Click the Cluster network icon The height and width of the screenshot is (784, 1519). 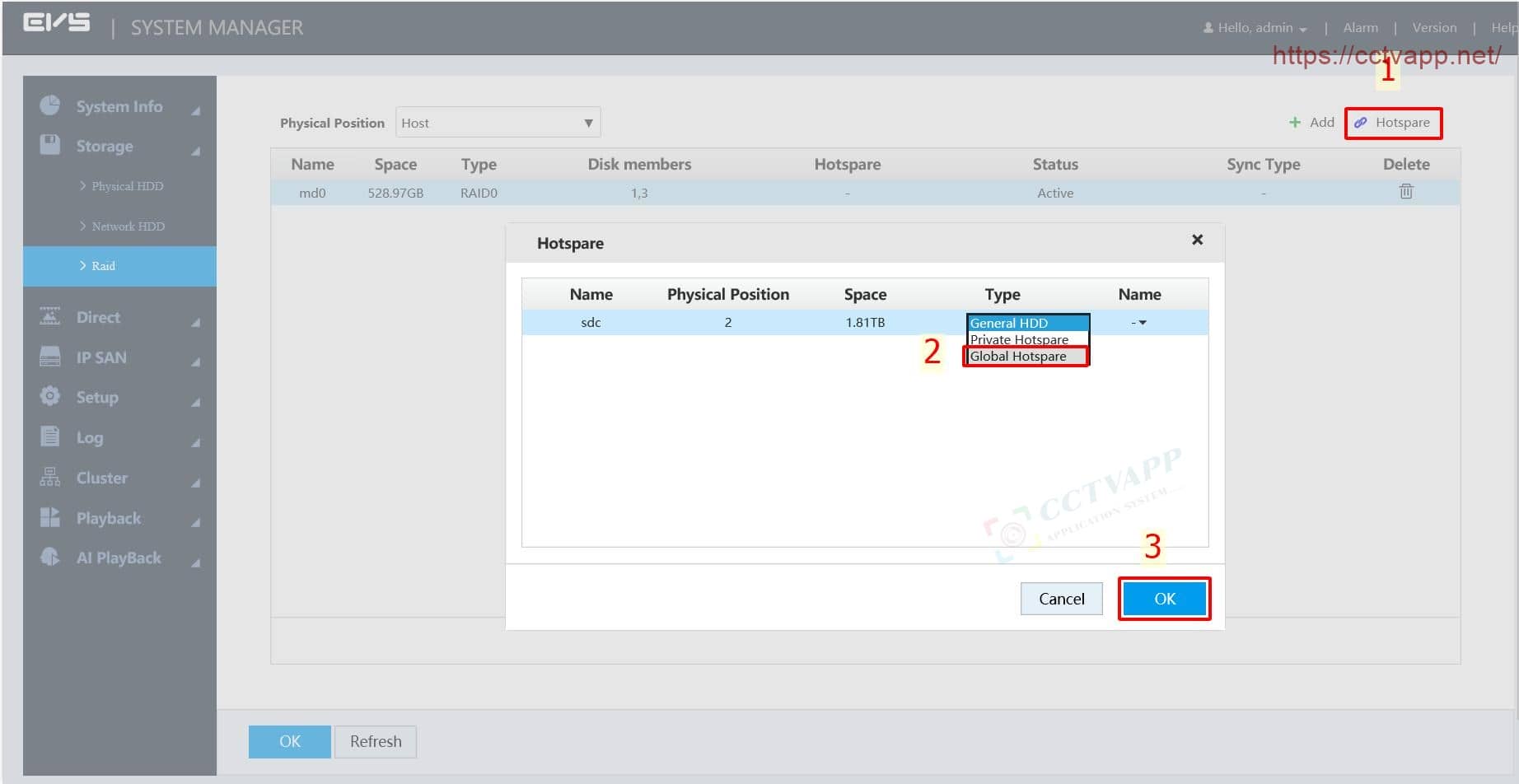coord(50,477)
